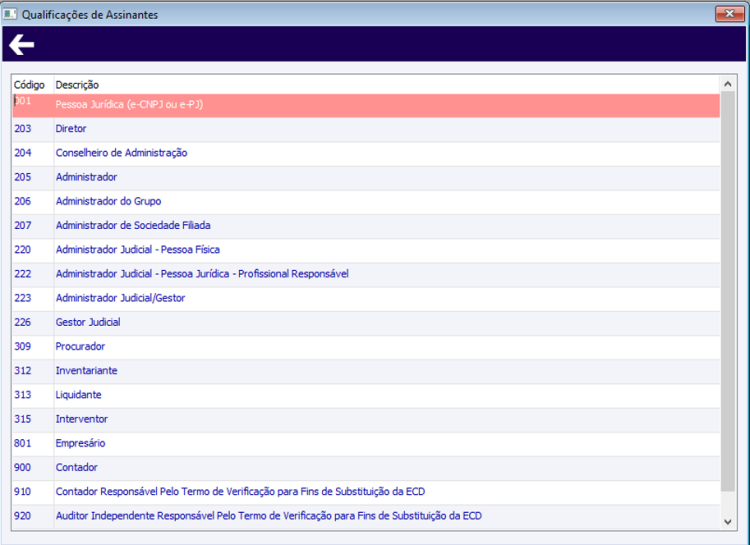Select Conselheiro de Administração entry

coord(366,154)
